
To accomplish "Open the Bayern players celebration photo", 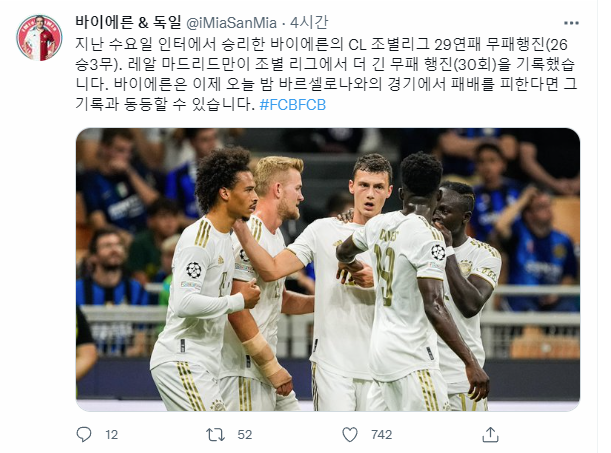I will click(x=328, y=269).
